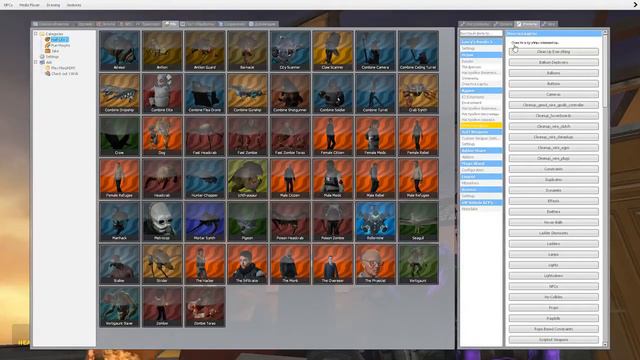Viewport: 640px width, 360px height.
Task: Select the Mortar Synth tile
Action: point(205,221)
